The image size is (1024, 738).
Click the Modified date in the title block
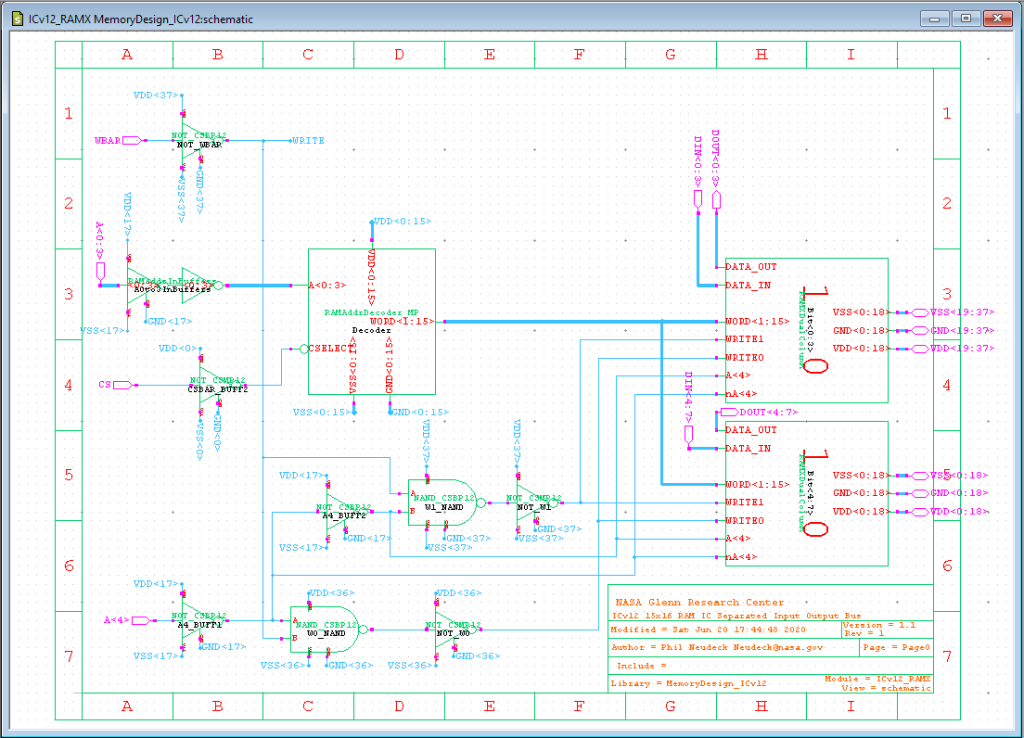(x=708, y=630)
